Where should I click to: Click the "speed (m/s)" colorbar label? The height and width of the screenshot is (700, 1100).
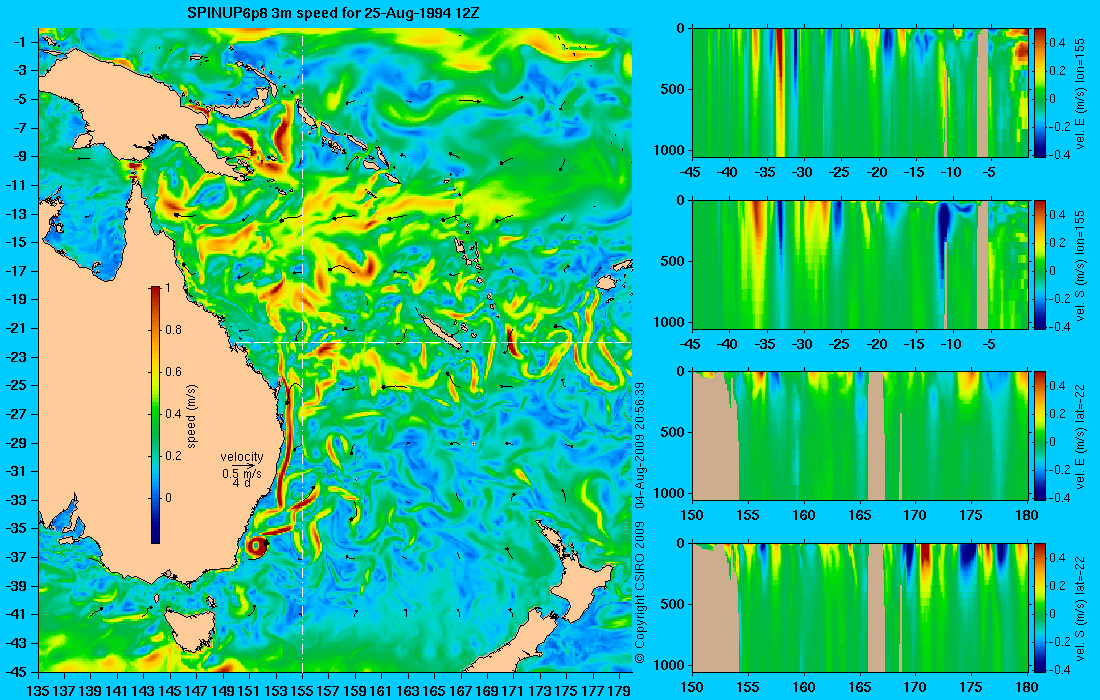click(x=192, y=416)
